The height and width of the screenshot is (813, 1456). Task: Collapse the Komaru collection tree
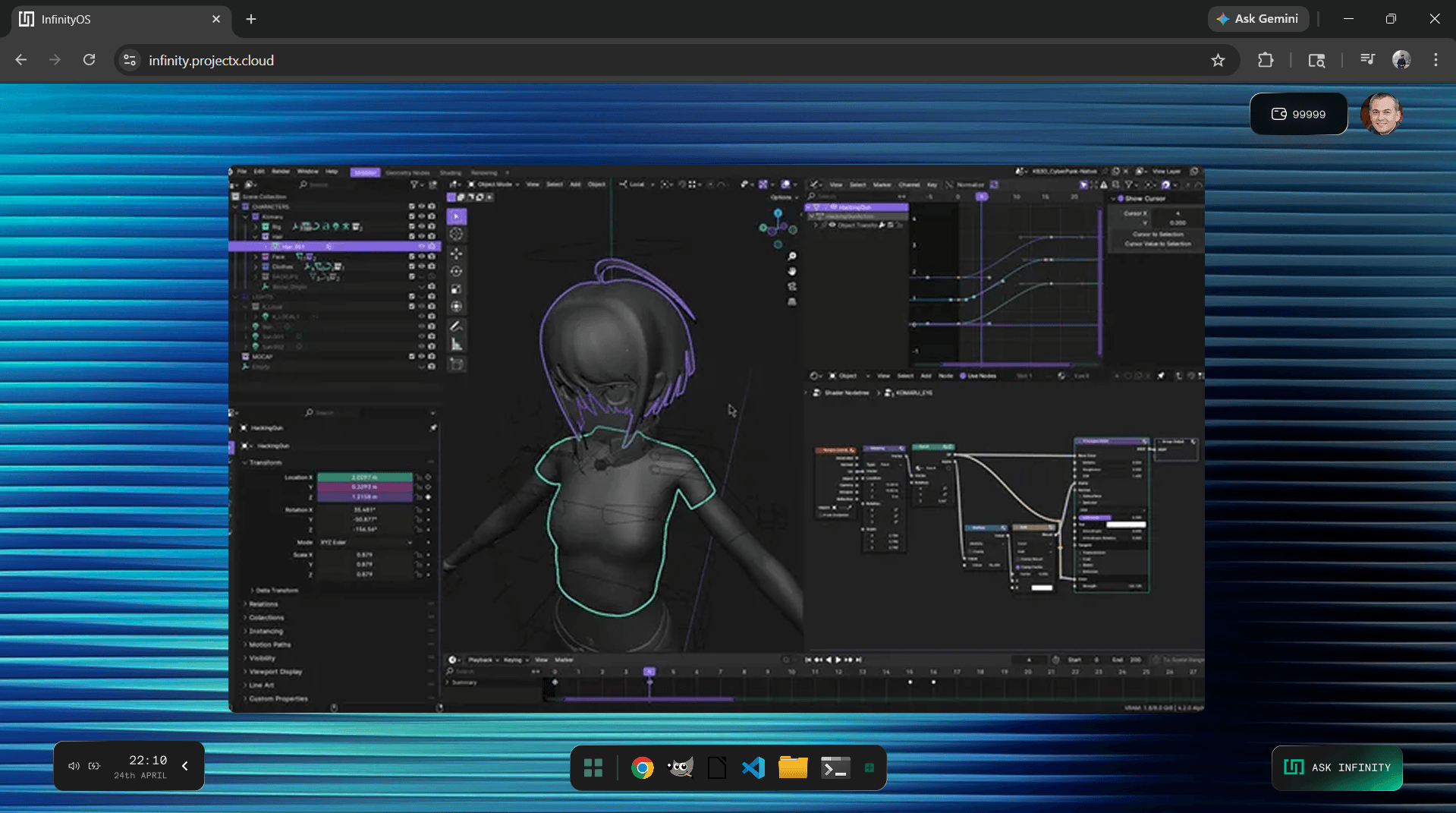[245, 216]
